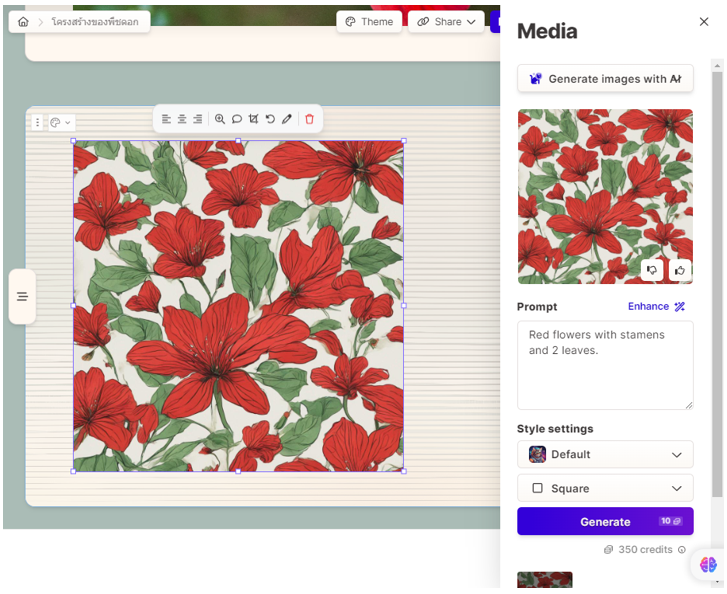
Task: Click the speech bubble comment icon
Action: (x=237, y=119)
